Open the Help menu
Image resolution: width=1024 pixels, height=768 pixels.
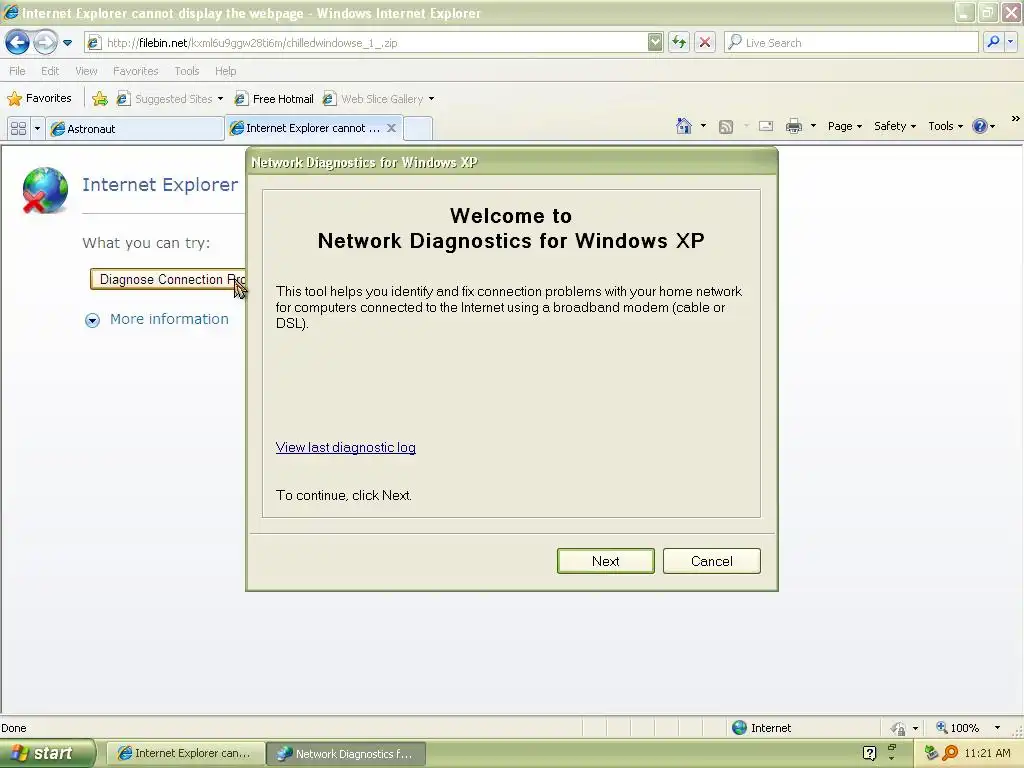225,71
